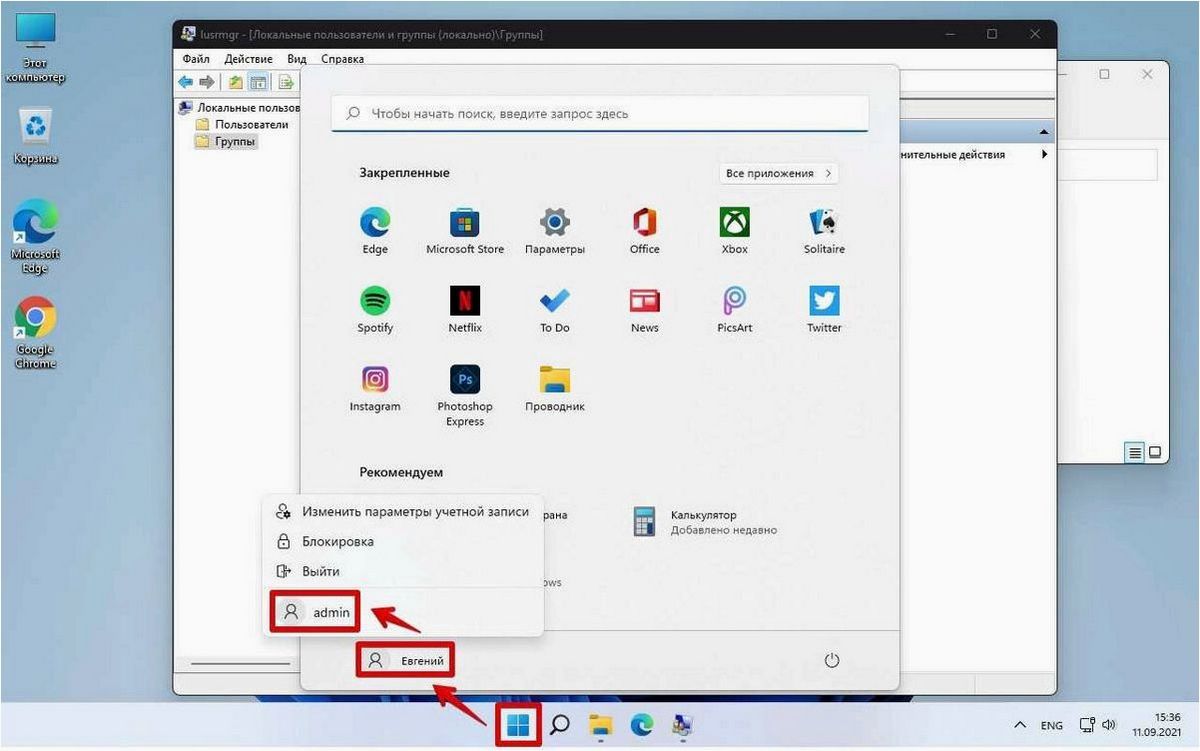The height and width of the screenshot is (751, 1200).
Task: Open the Microsoft Edge desktop shortcut
Action: pyautogui.click(x=36, y=236)
